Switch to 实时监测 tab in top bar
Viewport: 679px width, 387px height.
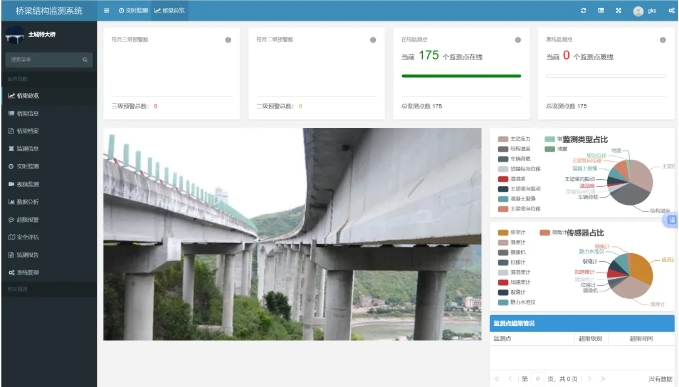click(133, 10)
